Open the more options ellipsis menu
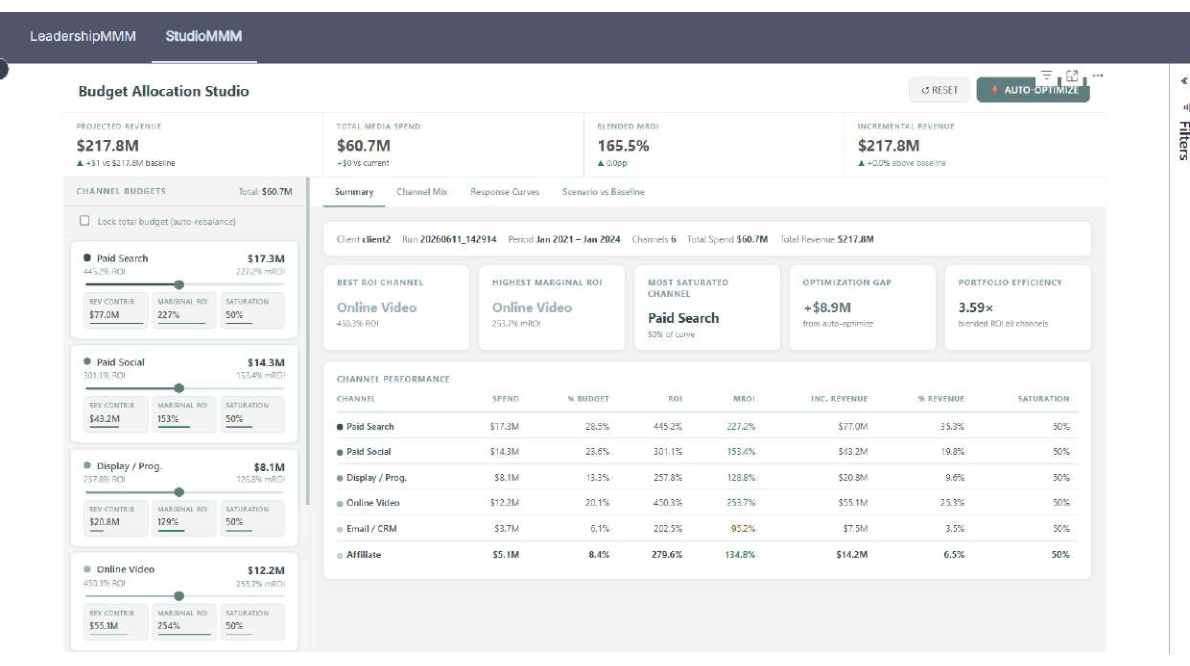The image size is (1190, 666). coord(1097,75)
